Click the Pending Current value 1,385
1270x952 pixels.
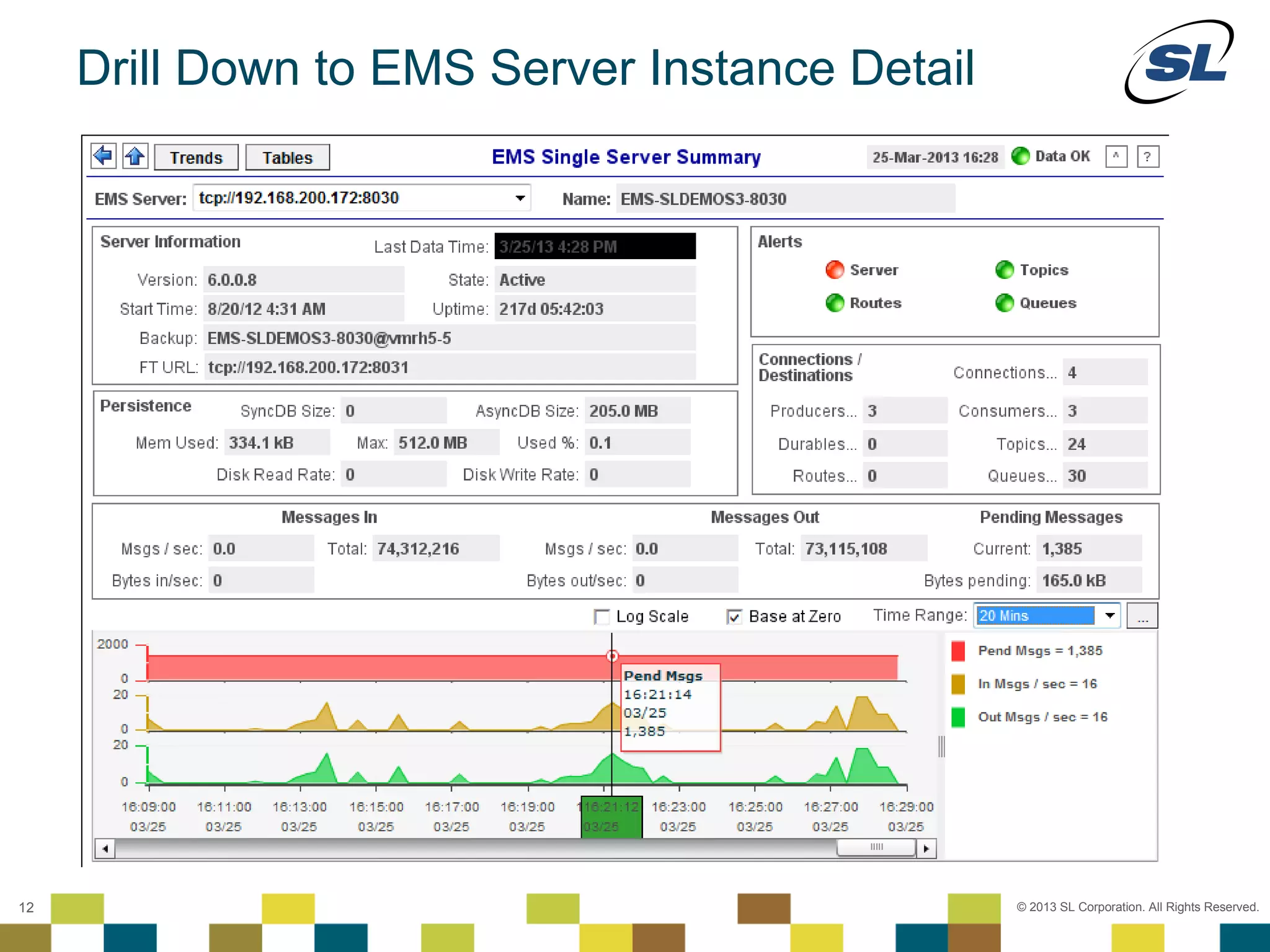click(1089, 549)
